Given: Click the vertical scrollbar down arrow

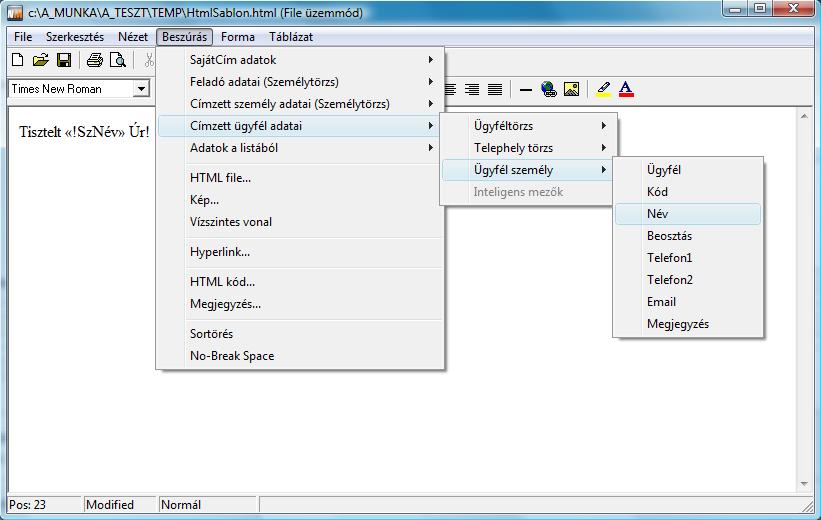Looking at the screenshot, I should click(804, 486).
